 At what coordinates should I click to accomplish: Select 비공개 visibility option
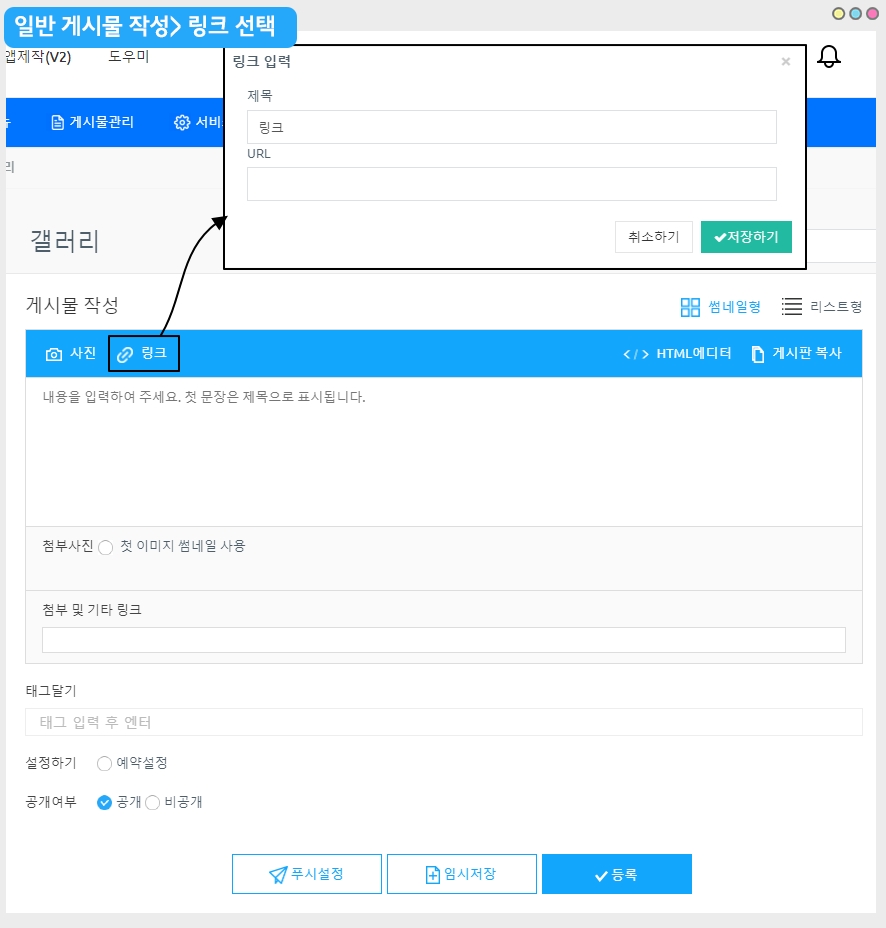tap(152, 803)
